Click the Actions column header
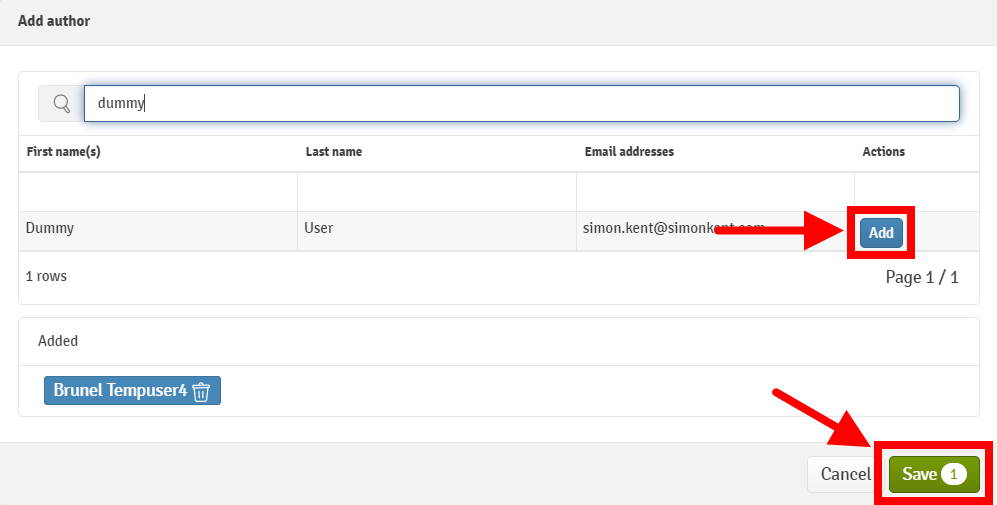Viewport: 997px width, 505px height. [883, 152]
